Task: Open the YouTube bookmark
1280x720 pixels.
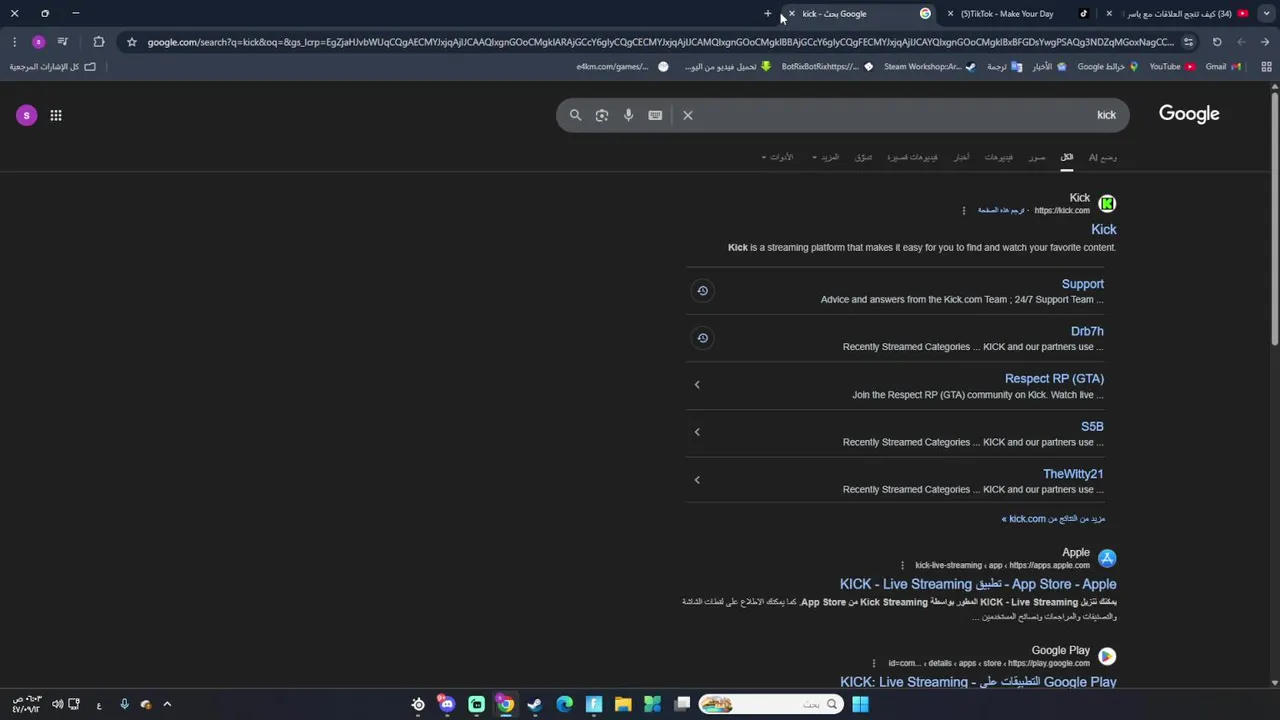Action: click(1172, 67)
